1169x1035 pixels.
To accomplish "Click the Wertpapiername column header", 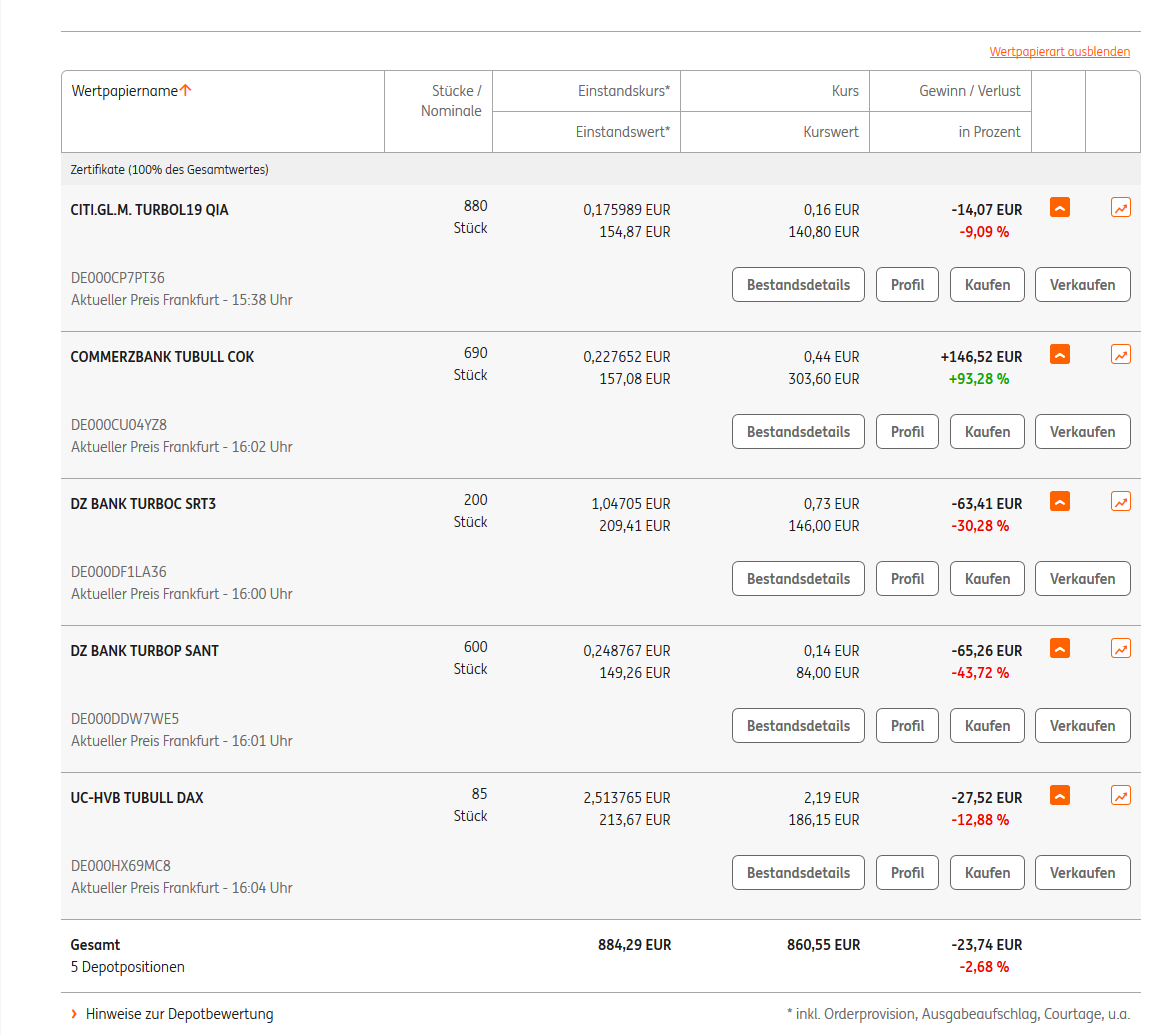I will coord(125,91).
